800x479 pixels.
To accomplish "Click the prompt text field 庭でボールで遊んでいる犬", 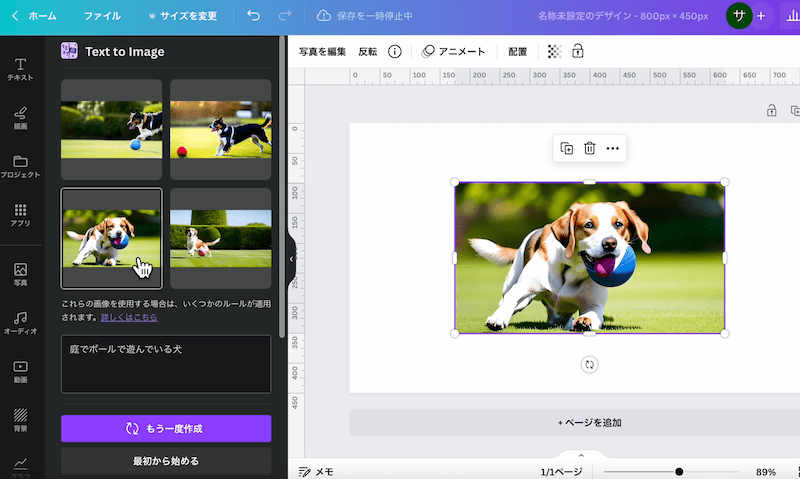I will coord(166,364).
